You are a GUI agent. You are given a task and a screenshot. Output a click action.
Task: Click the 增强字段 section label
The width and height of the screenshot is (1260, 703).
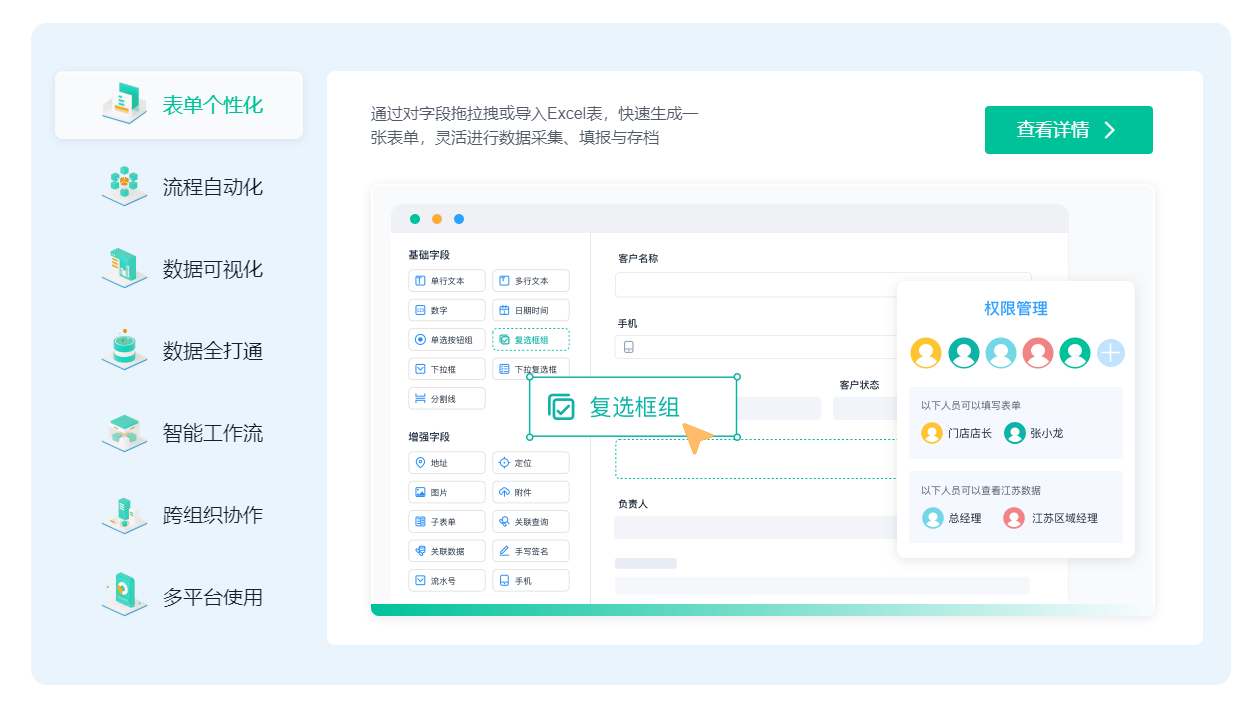point(429,437)
